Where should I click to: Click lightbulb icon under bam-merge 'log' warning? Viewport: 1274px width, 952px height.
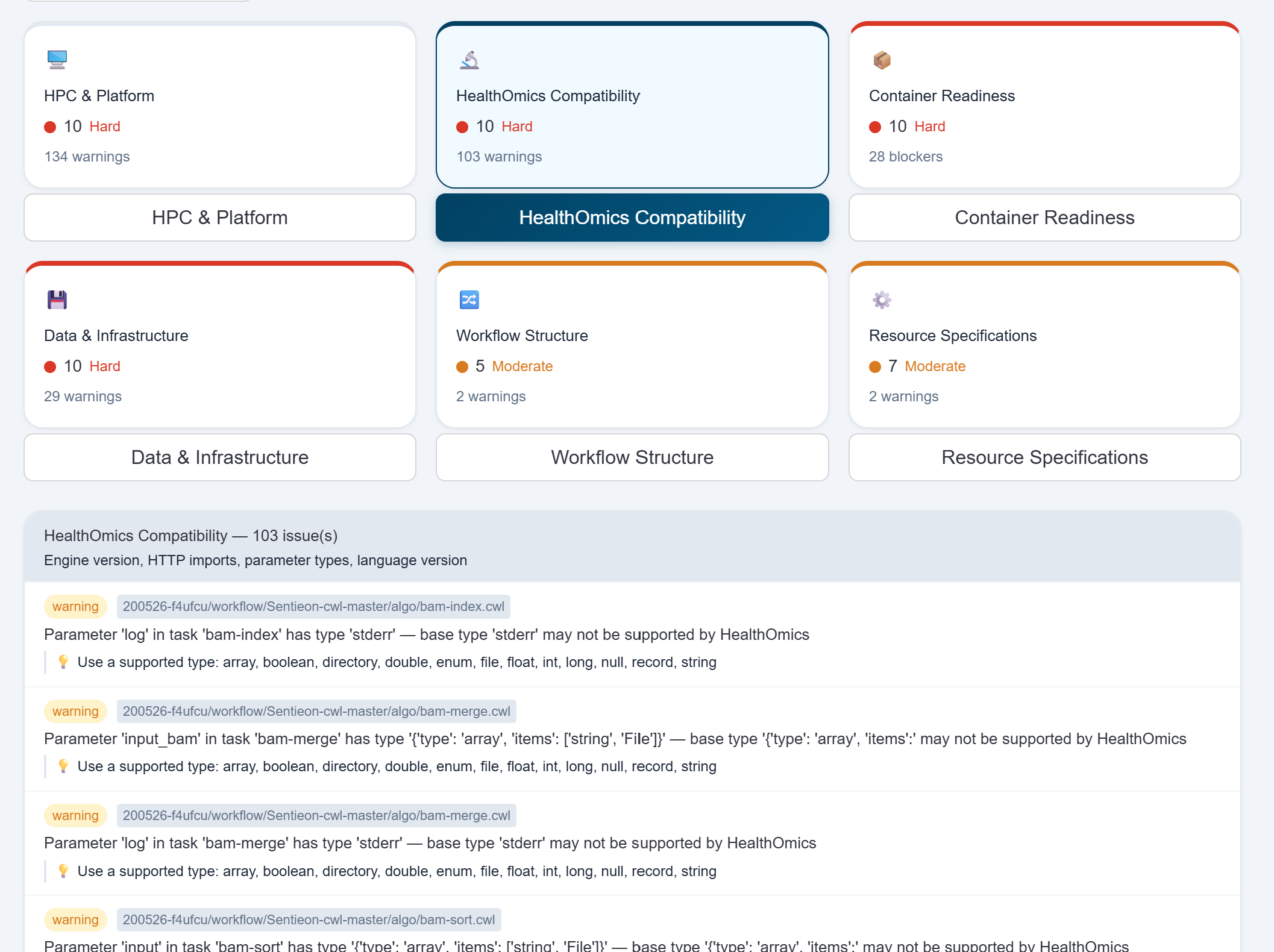pyautogui.click(x=63, y=871)
